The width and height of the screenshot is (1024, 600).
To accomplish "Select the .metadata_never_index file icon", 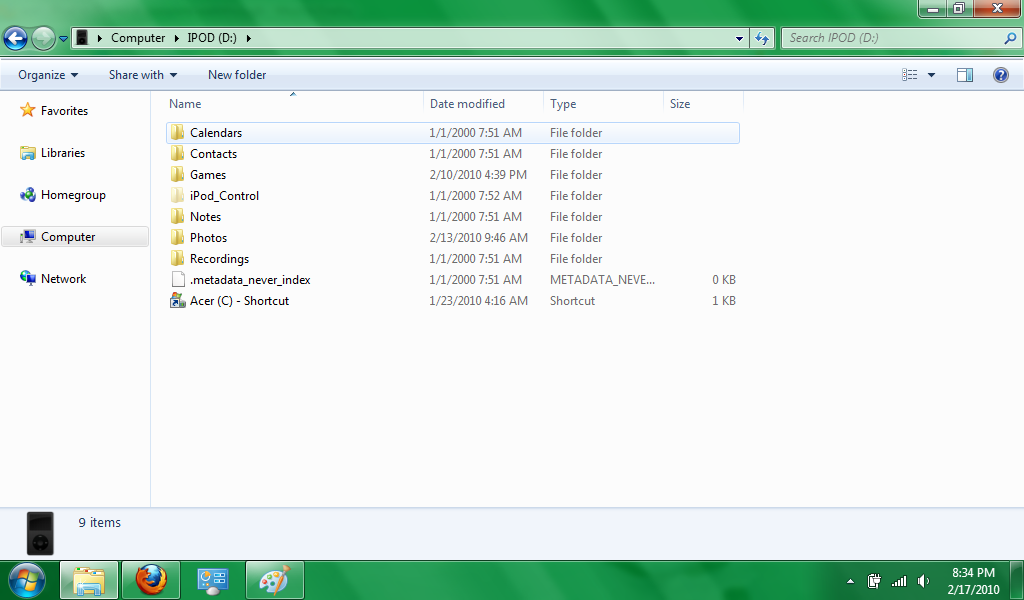I will [178, 279].
